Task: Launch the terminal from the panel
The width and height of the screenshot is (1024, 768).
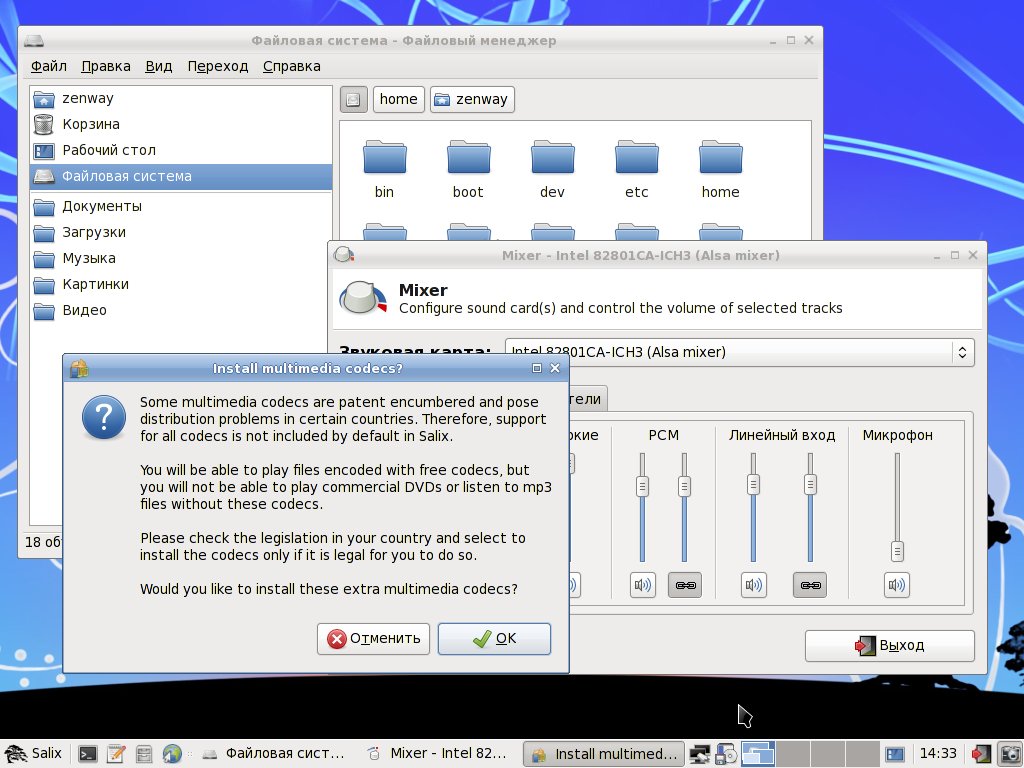Action: (88, 754)
